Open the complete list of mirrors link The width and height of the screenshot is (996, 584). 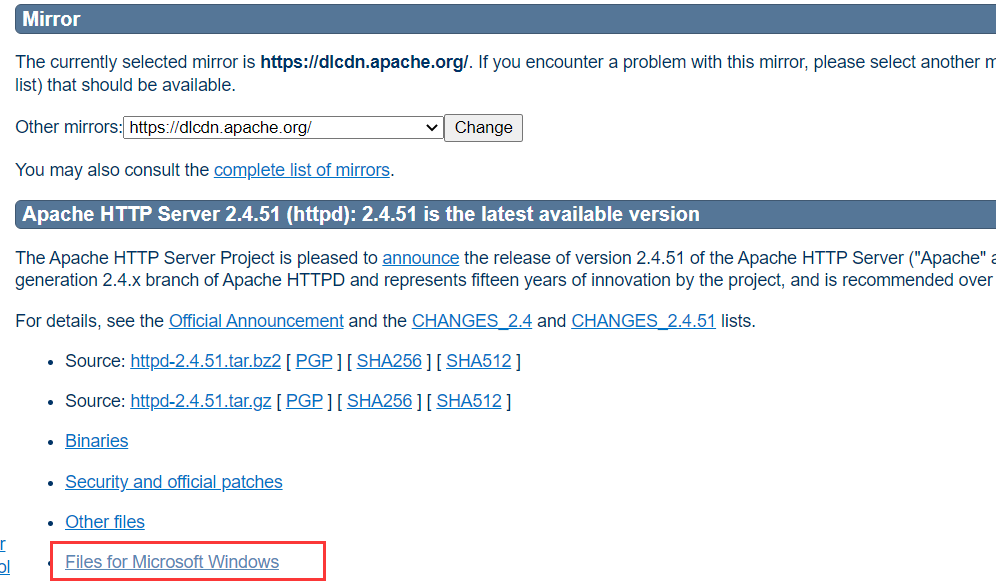pos(301,170)
